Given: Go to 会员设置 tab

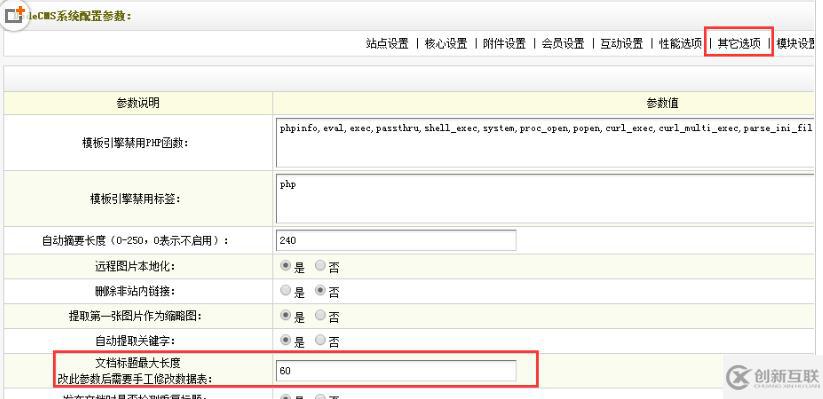Looking at the screenshot, I should tap(563, 44).
